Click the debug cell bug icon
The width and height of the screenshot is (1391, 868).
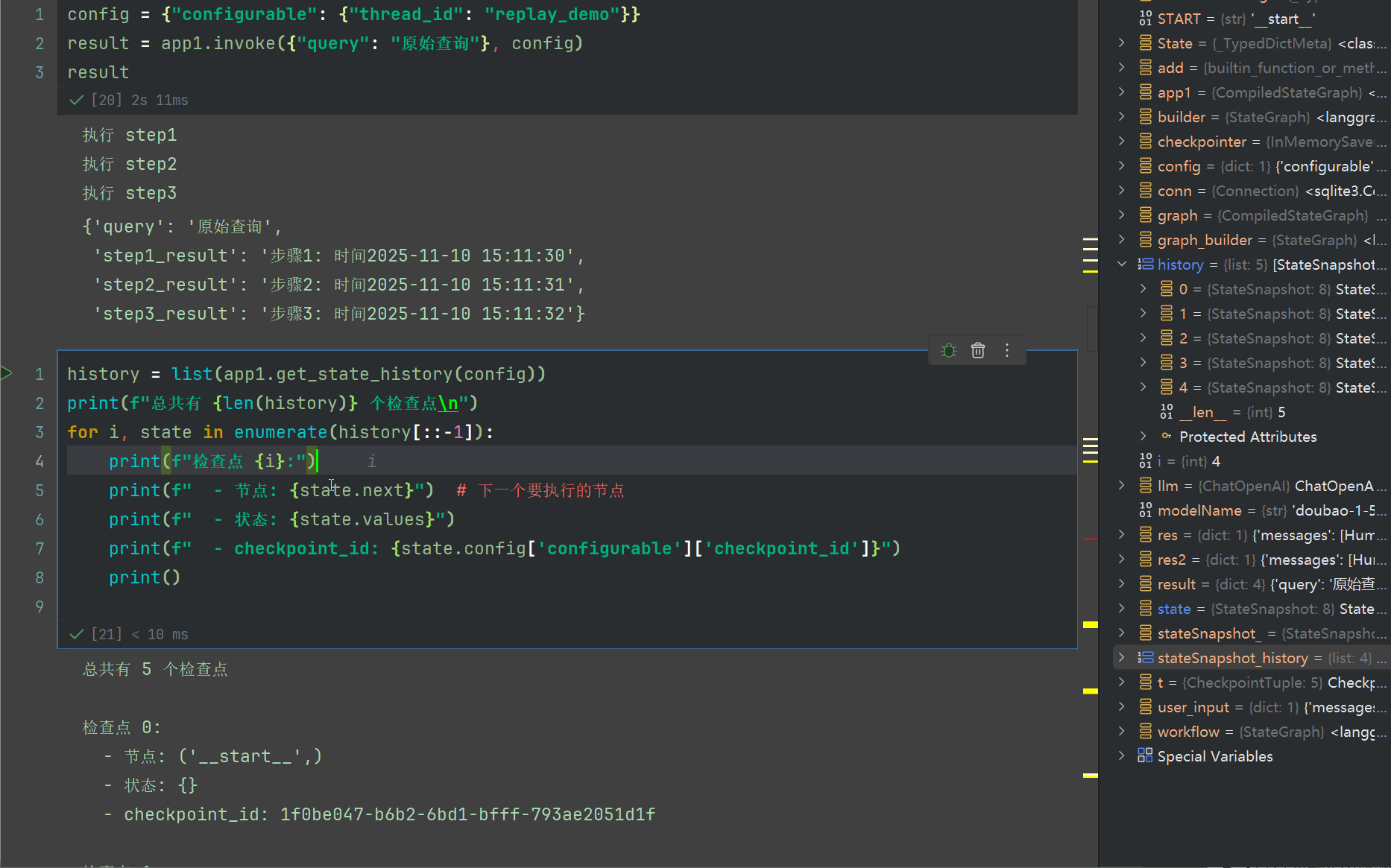click(x=949, y=350)
